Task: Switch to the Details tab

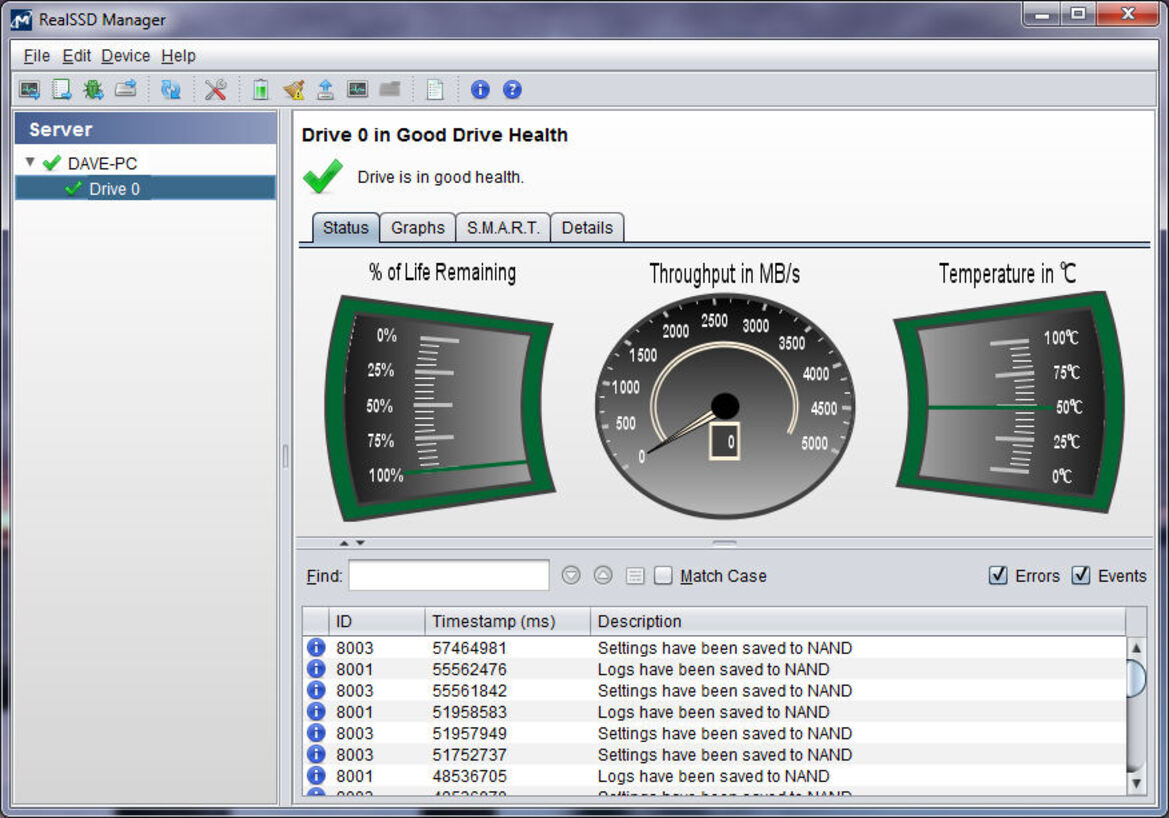Action: click(587, 227)
